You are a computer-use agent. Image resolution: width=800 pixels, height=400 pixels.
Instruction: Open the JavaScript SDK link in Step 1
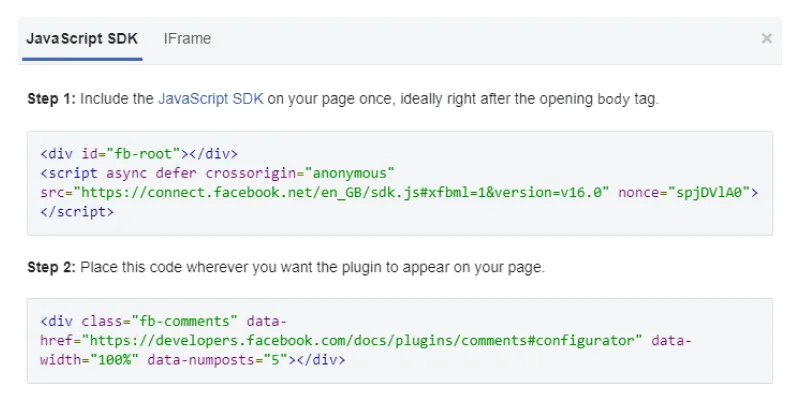(211, 98)
